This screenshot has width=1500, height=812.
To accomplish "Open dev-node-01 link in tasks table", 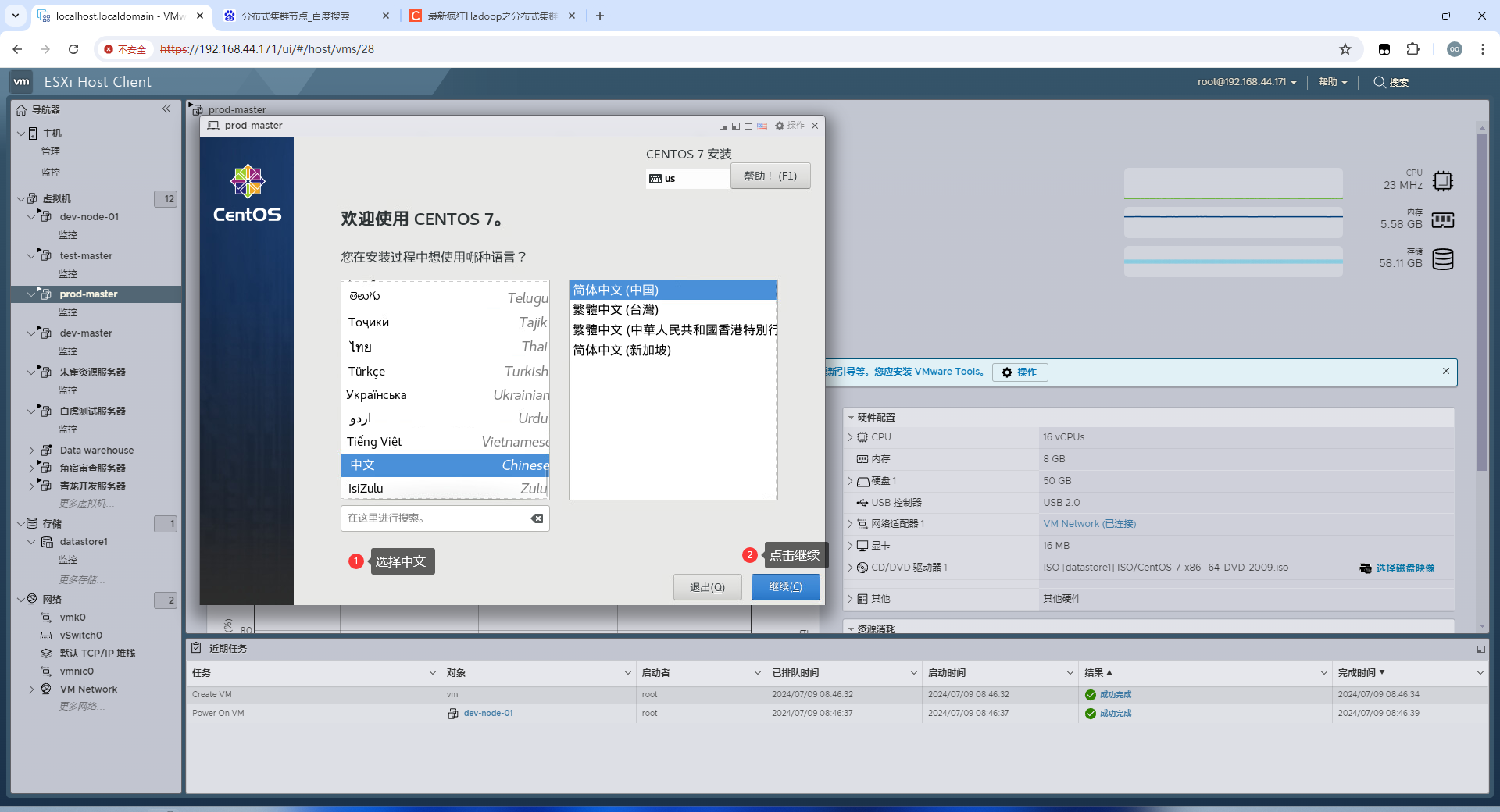I will pos(488,713).
